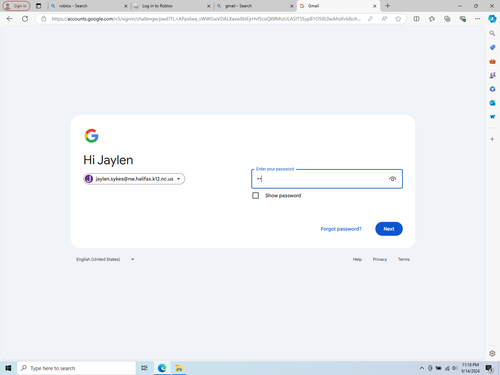
Task: Open Task View on the taskbar
Action: click(144, 368)
